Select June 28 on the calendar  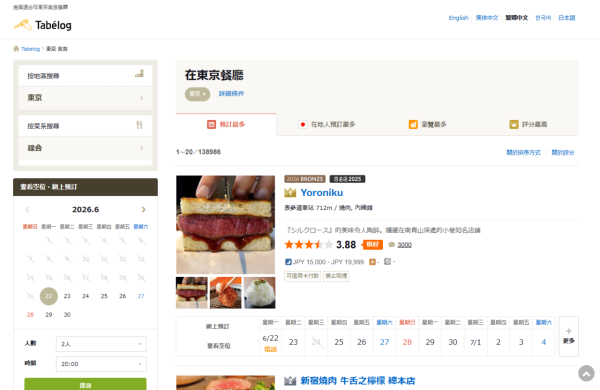pyautogui.click(x=30, y=315)
